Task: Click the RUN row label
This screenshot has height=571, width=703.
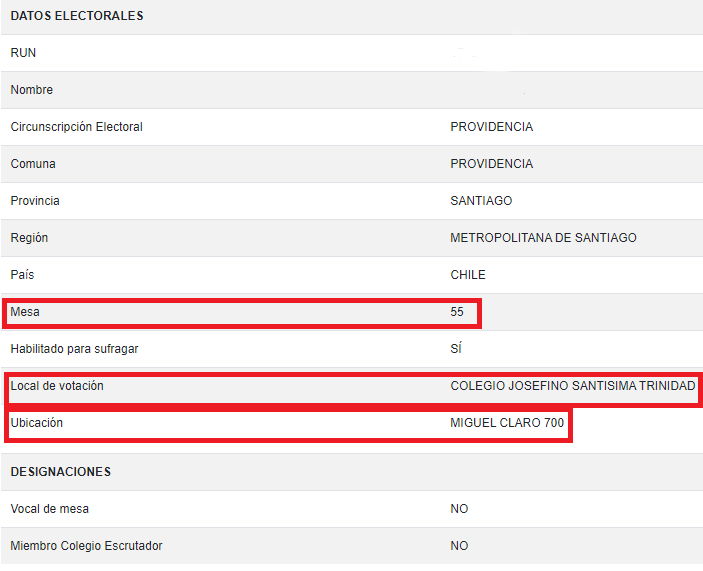Action: [x=23, y=53]
